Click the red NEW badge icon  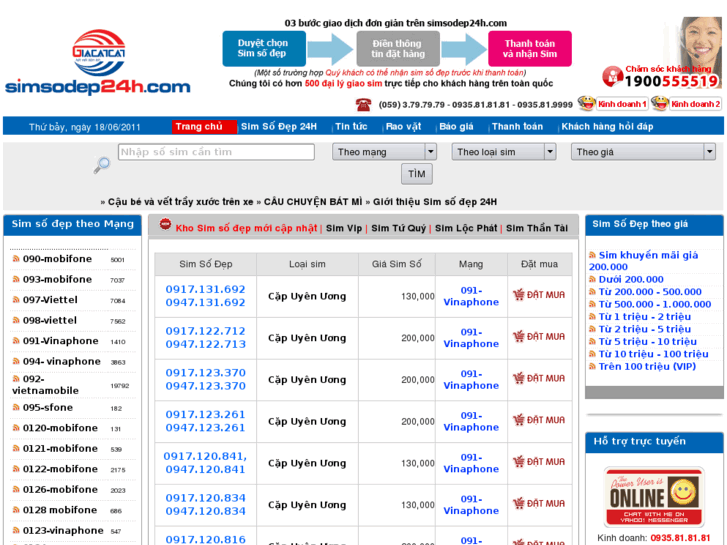[x=165, y=224]
